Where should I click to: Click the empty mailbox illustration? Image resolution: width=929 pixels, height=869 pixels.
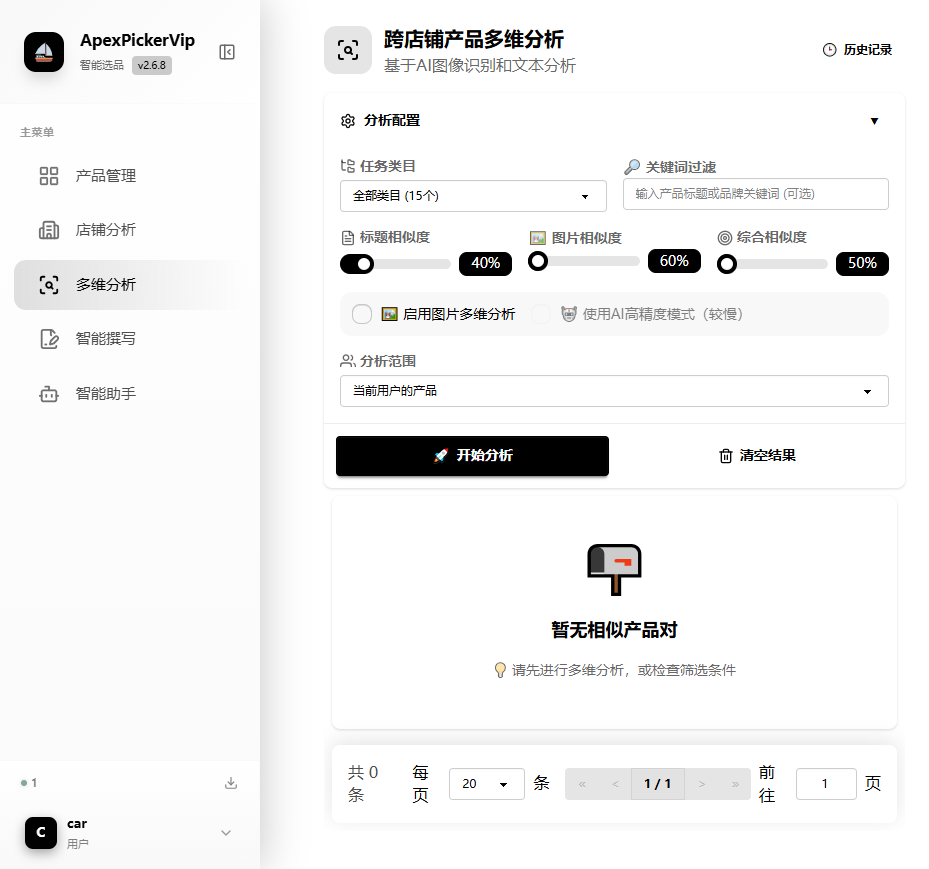pos(614,569)
